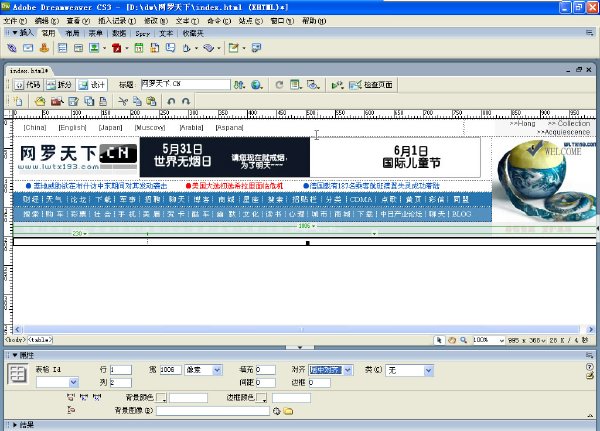Image resolution: width=600 pixels, height=431 pixels.
Task: Switch to the Spry insert tab
Action: [143, 33]
